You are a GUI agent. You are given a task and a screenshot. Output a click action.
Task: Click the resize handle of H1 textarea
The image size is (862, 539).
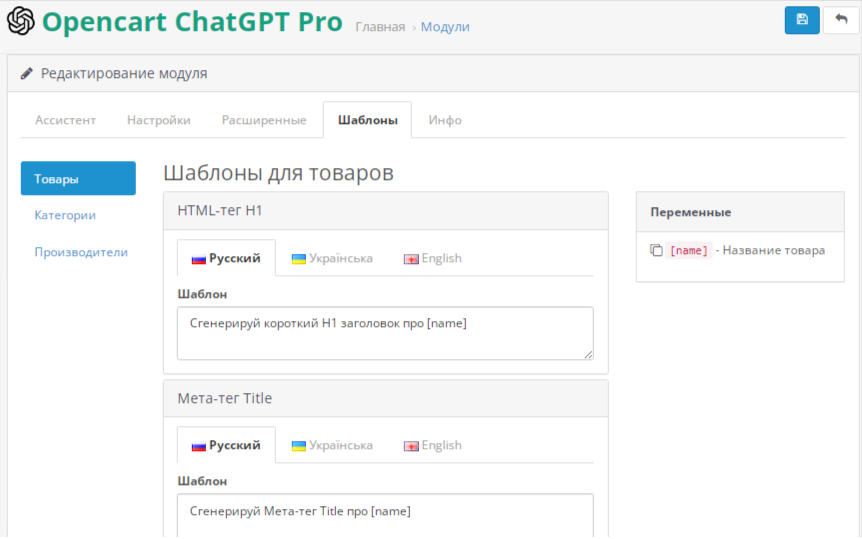[x=588, y=355]
